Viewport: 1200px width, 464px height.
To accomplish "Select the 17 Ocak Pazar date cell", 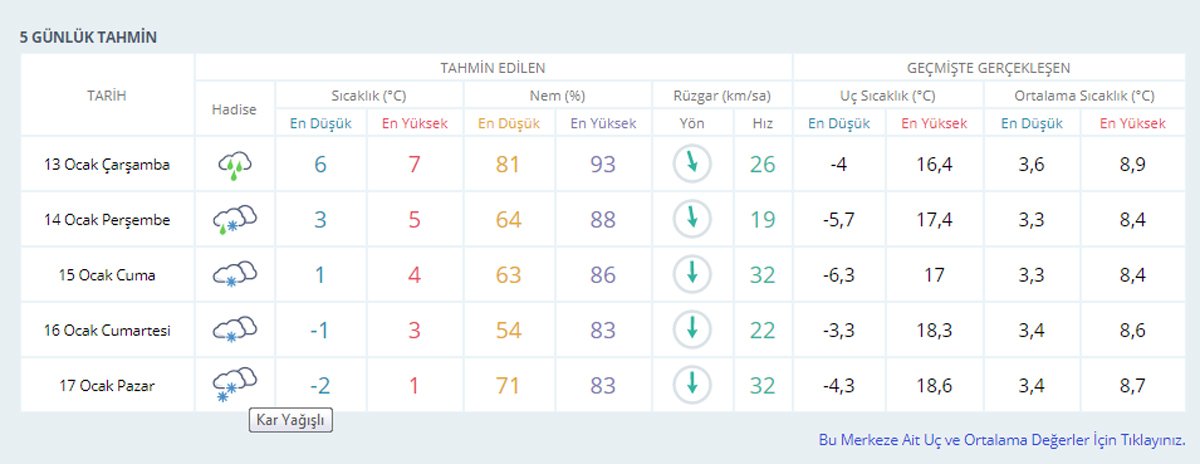I will (107, 385).
